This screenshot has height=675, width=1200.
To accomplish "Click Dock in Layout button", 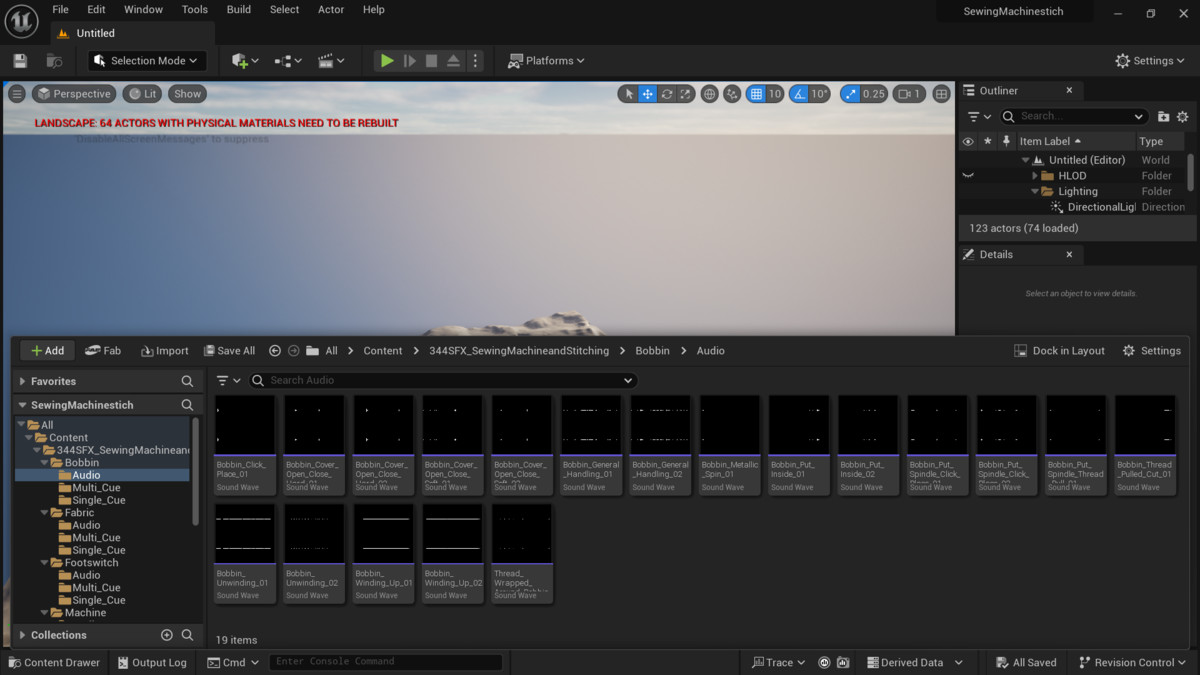I will coord(1059,351).
